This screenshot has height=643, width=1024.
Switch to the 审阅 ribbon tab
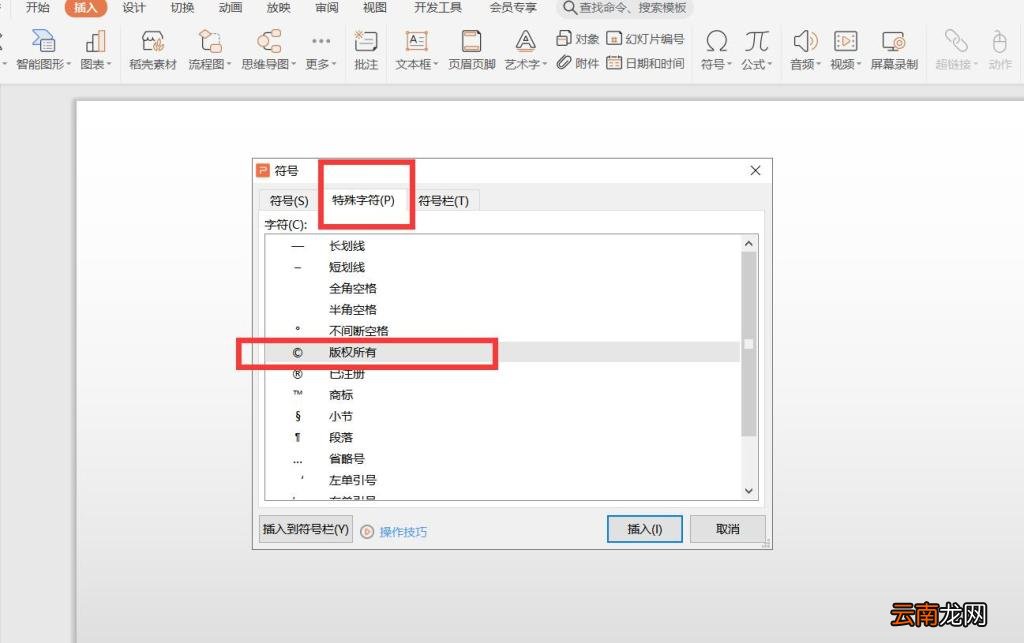pyautogui.click(x=327, y=8)
